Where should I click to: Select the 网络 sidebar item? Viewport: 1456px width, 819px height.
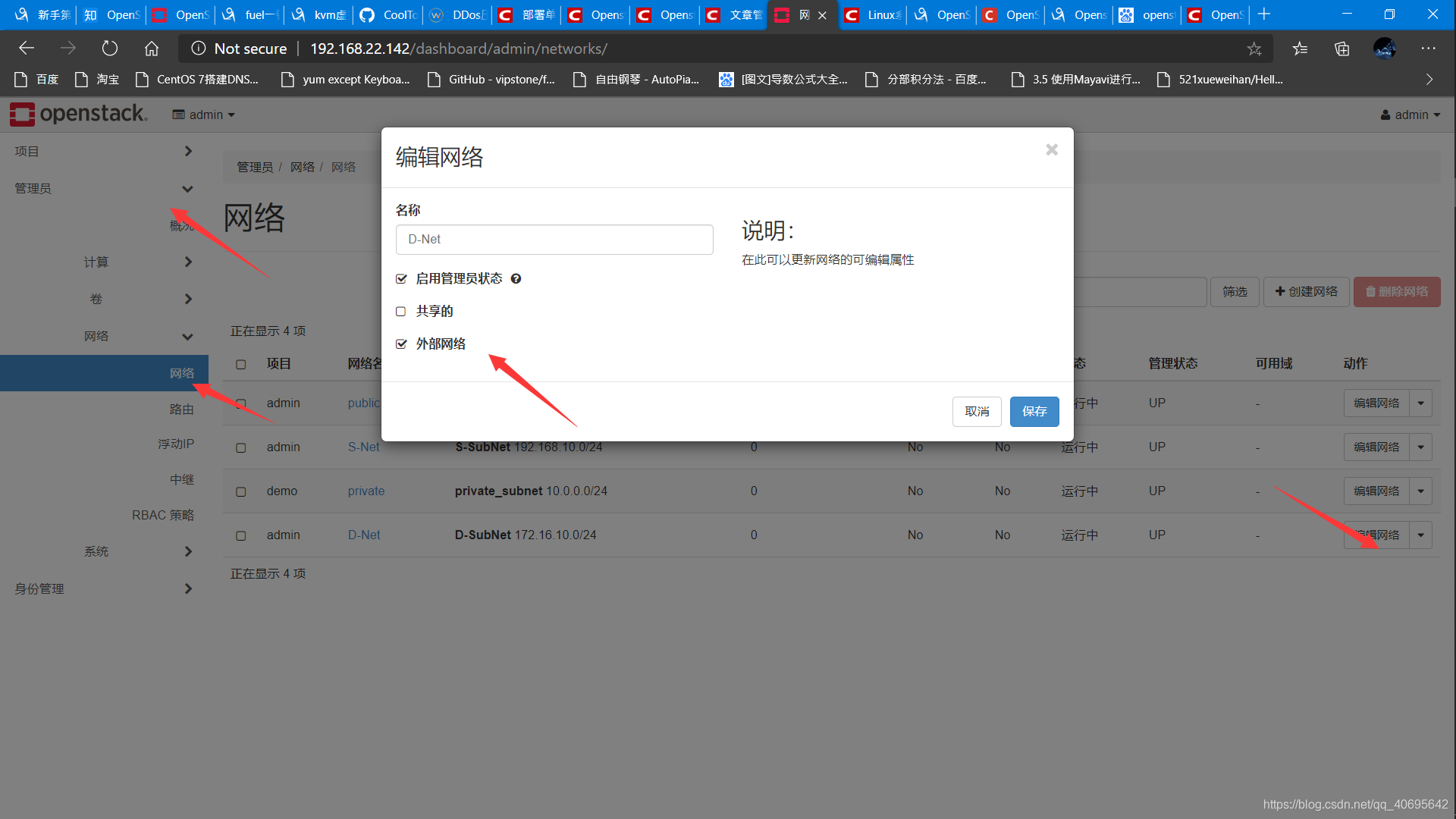[104, 373]
